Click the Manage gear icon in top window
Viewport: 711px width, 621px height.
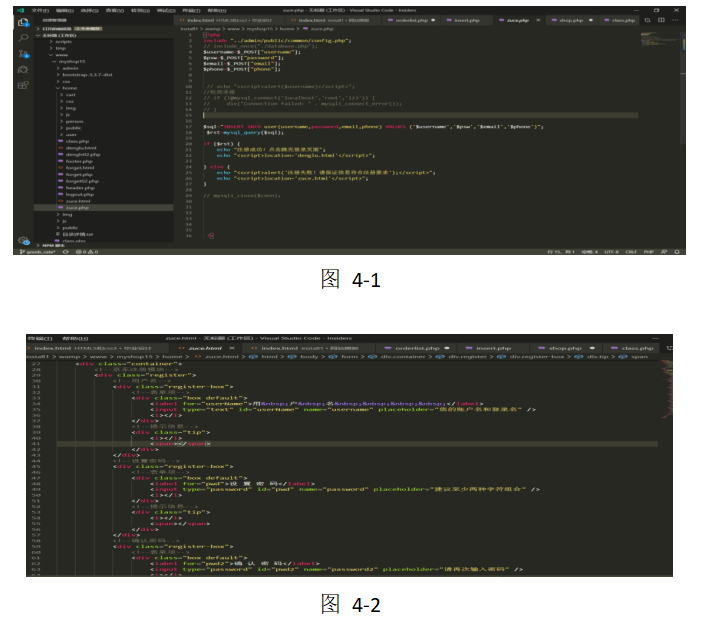[23, 240]
